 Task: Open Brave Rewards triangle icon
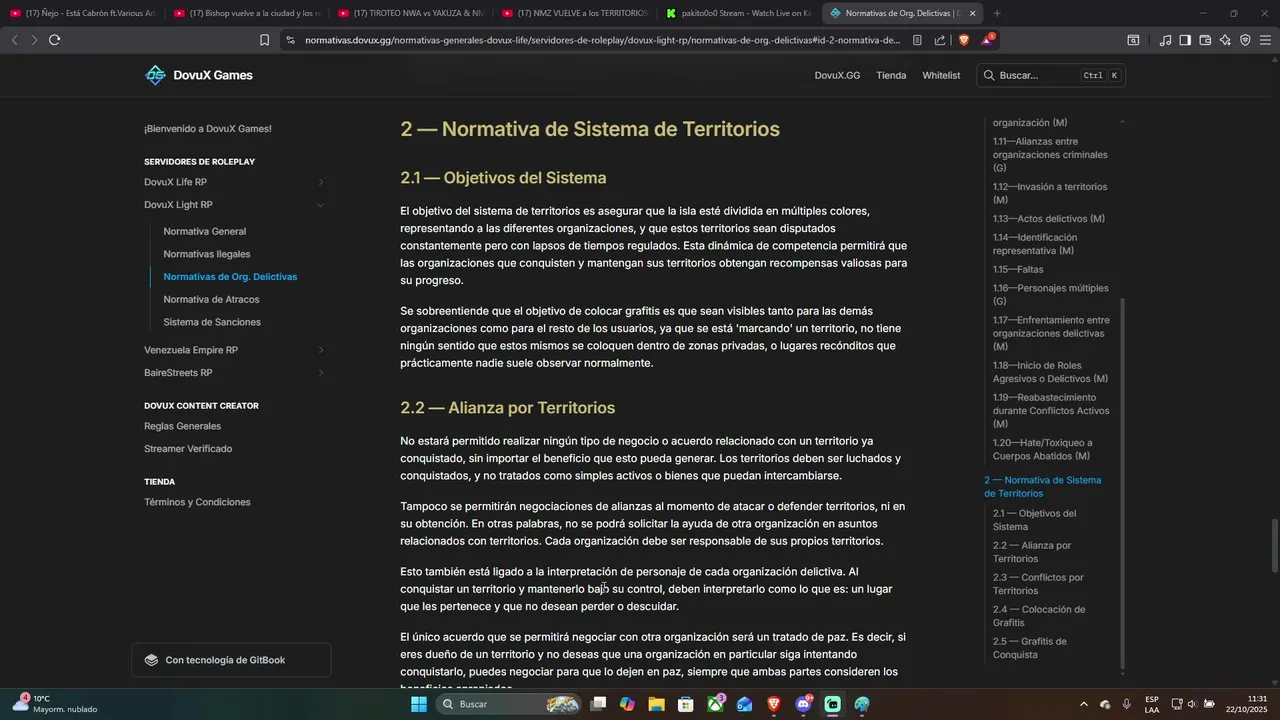coord(987,40)
